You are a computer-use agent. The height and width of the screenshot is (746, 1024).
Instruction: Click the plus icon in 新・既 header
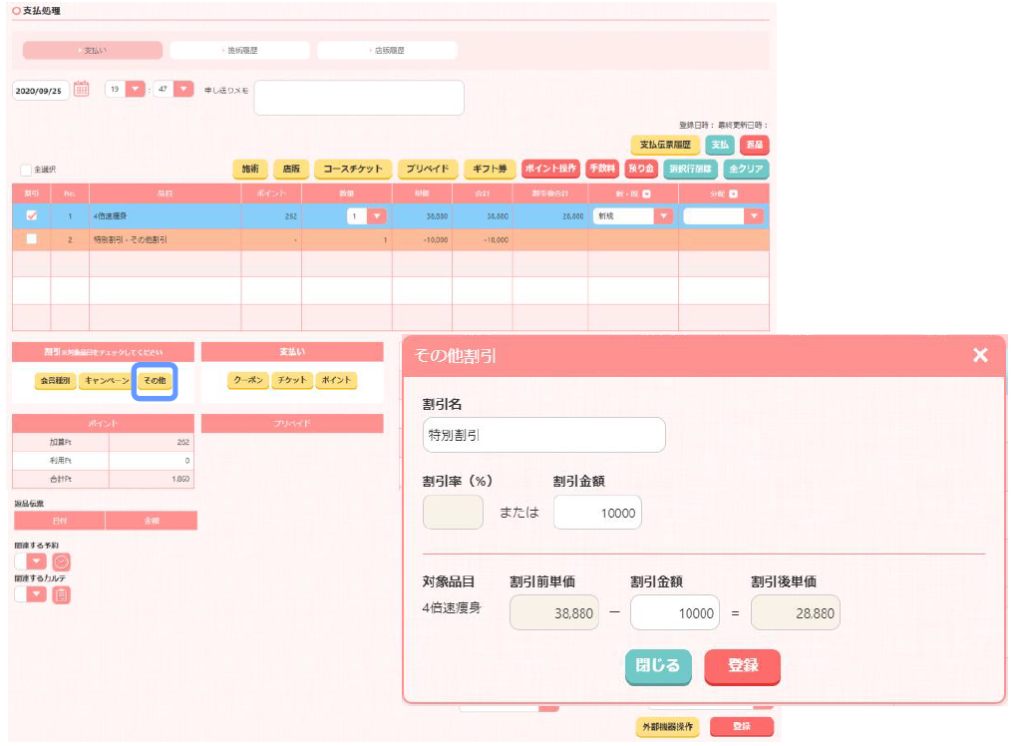(646, 193)
